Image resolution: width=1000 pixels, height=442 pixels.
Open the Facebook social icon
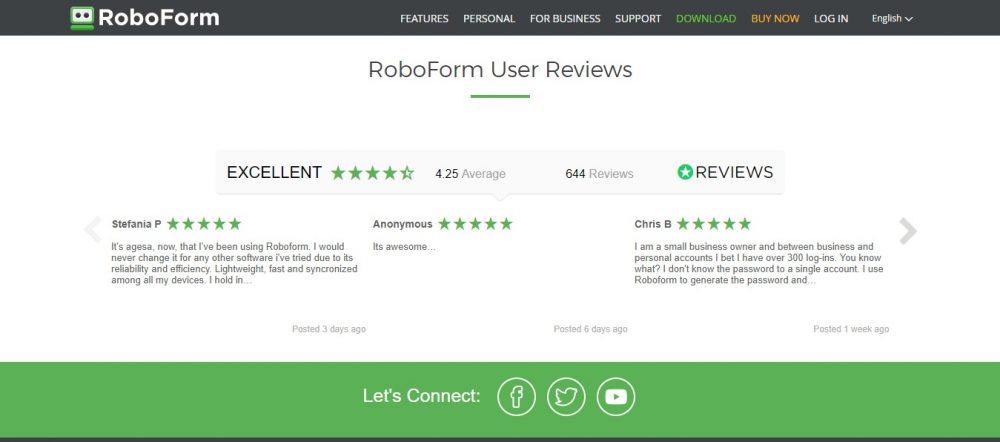pos(517,396)
